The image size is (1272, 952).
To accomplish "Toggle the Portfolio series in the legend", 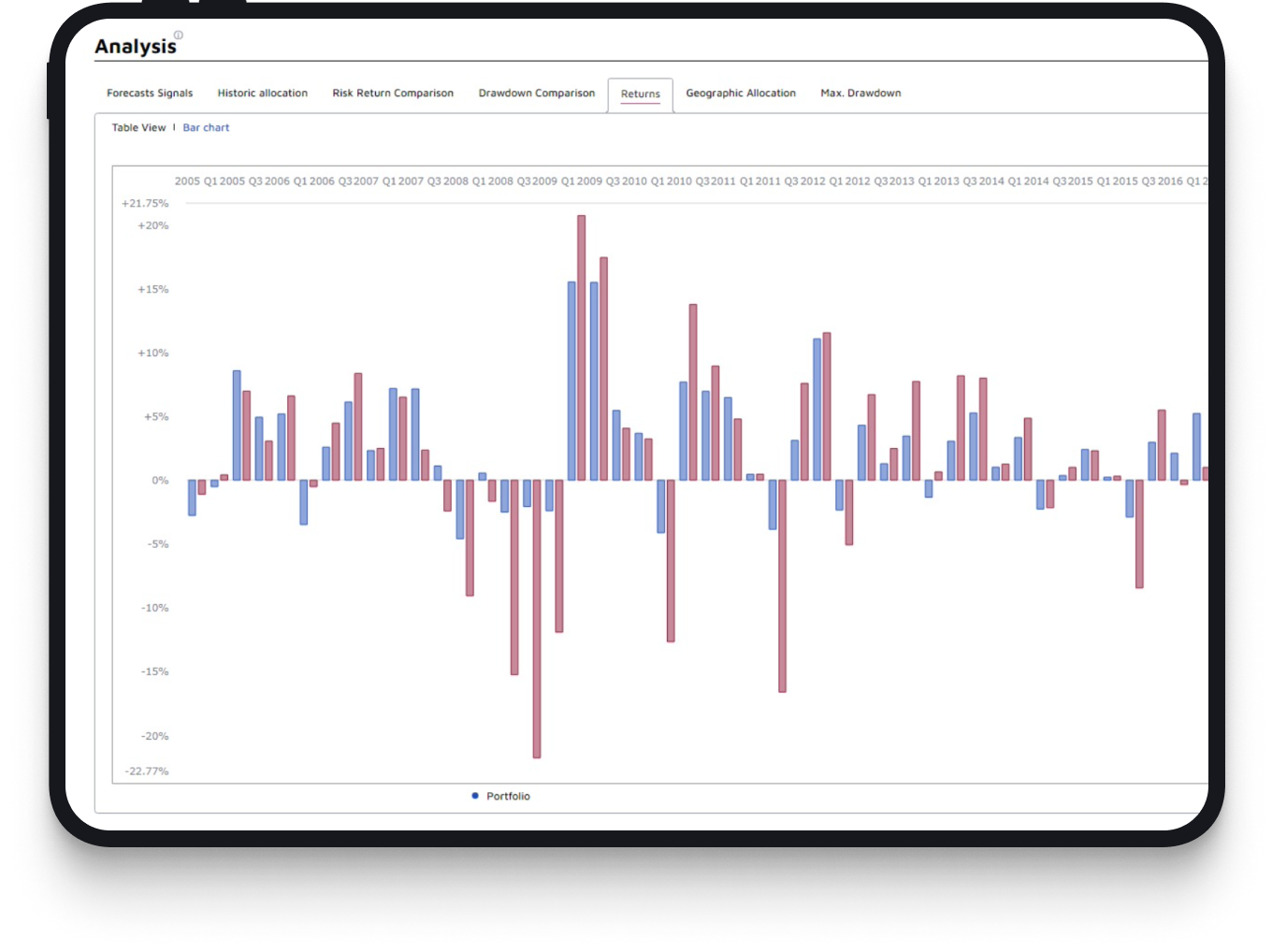I will point(501,797).
